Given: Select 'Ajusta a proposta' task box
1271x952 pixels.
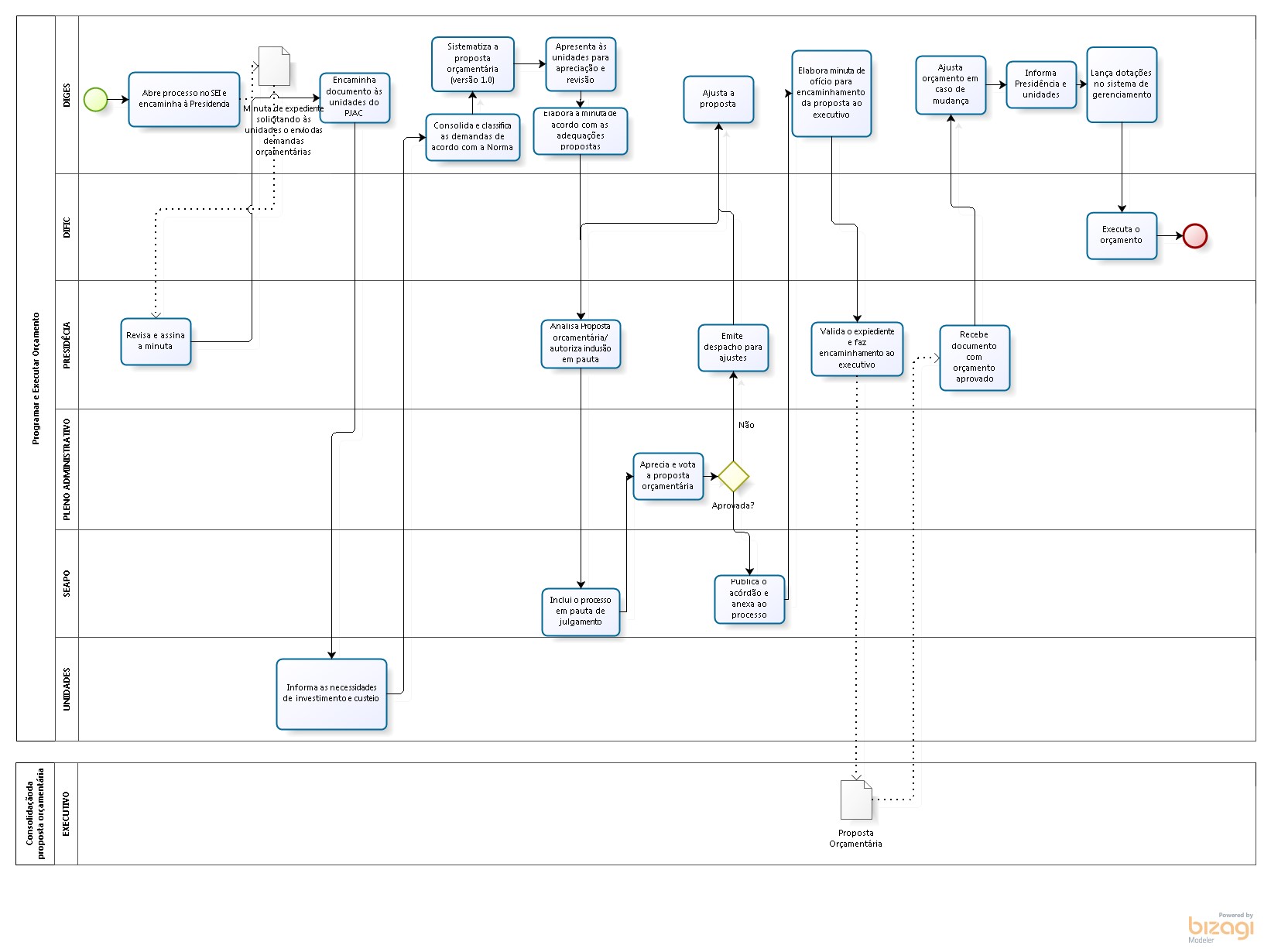Looking at the screenshot, I should point(718,99).
